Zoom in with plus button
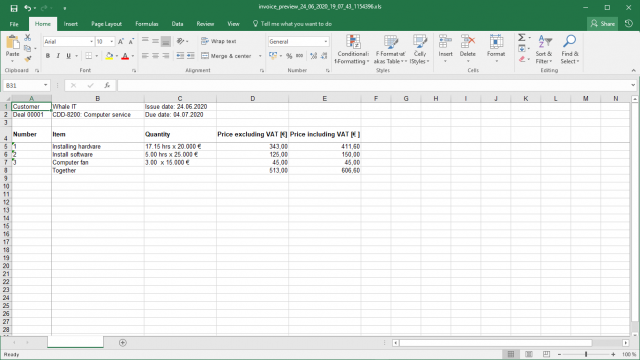 pos(613,354)
